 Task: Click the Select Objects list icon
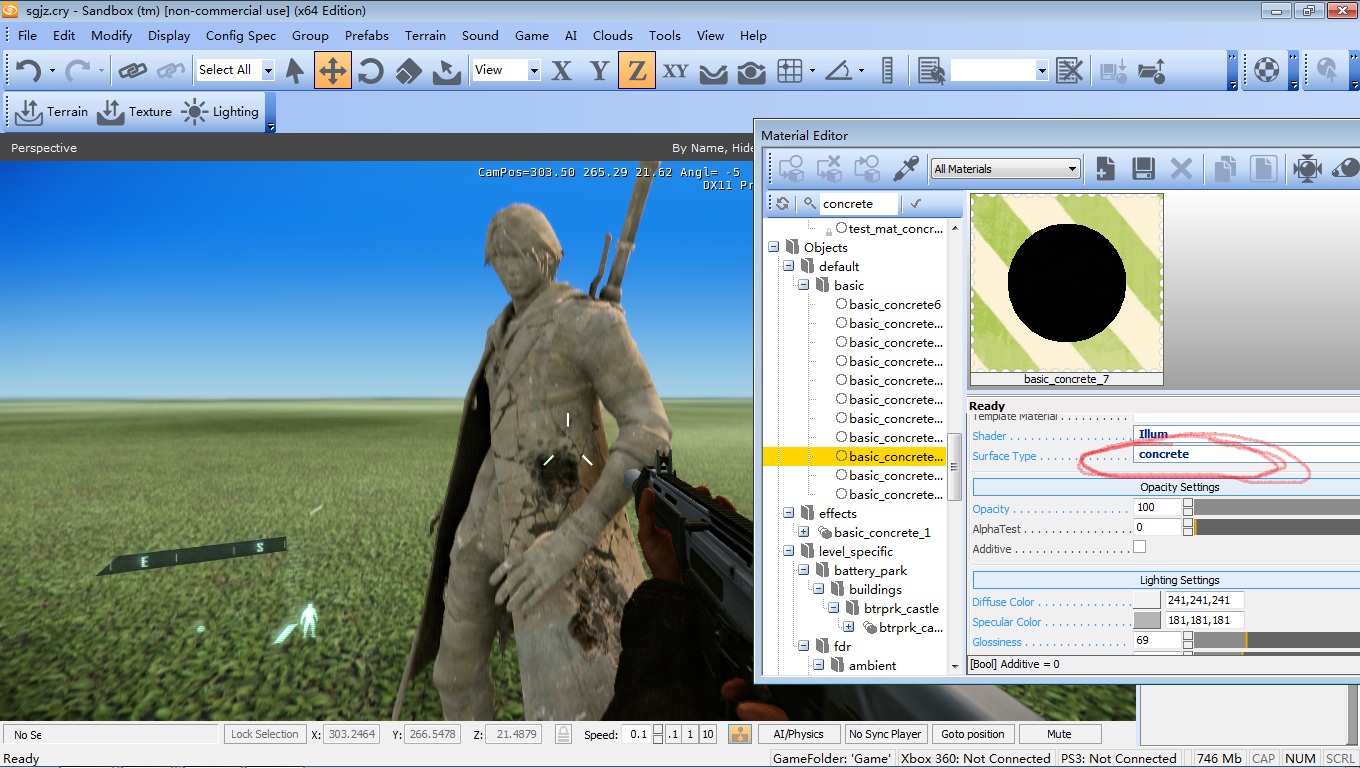(931, 70)
